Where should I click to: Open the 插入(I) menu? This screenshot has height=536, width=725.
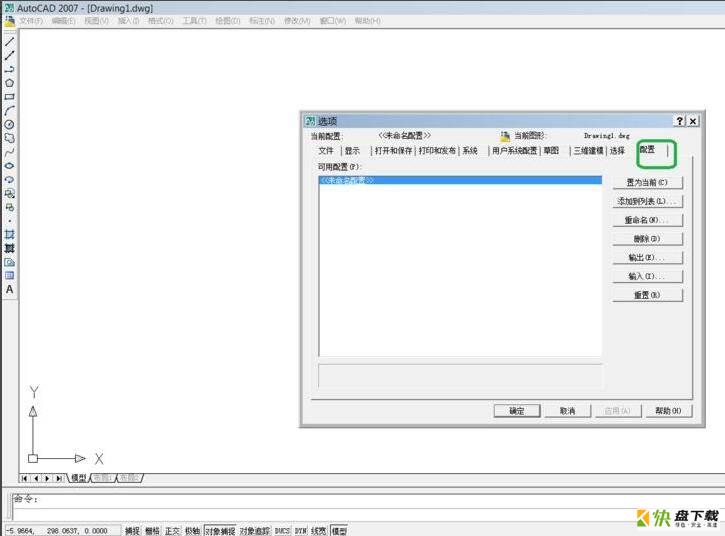[x=128, y=21]
